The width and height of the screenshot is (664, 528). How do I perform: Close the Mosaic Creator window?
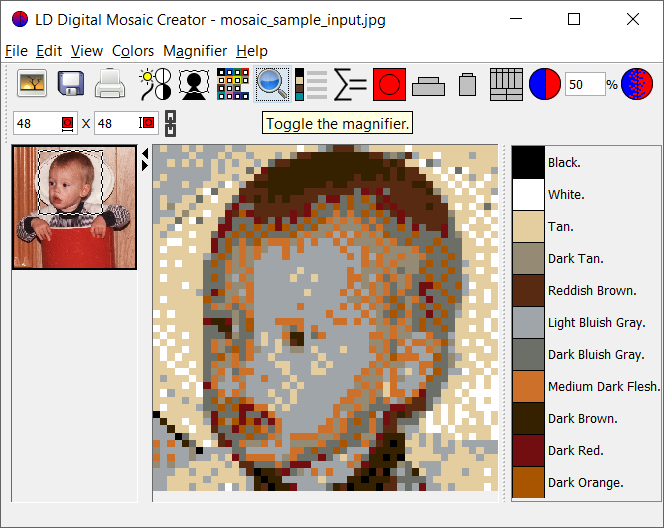pyautogui.click(x=633, y=19)
